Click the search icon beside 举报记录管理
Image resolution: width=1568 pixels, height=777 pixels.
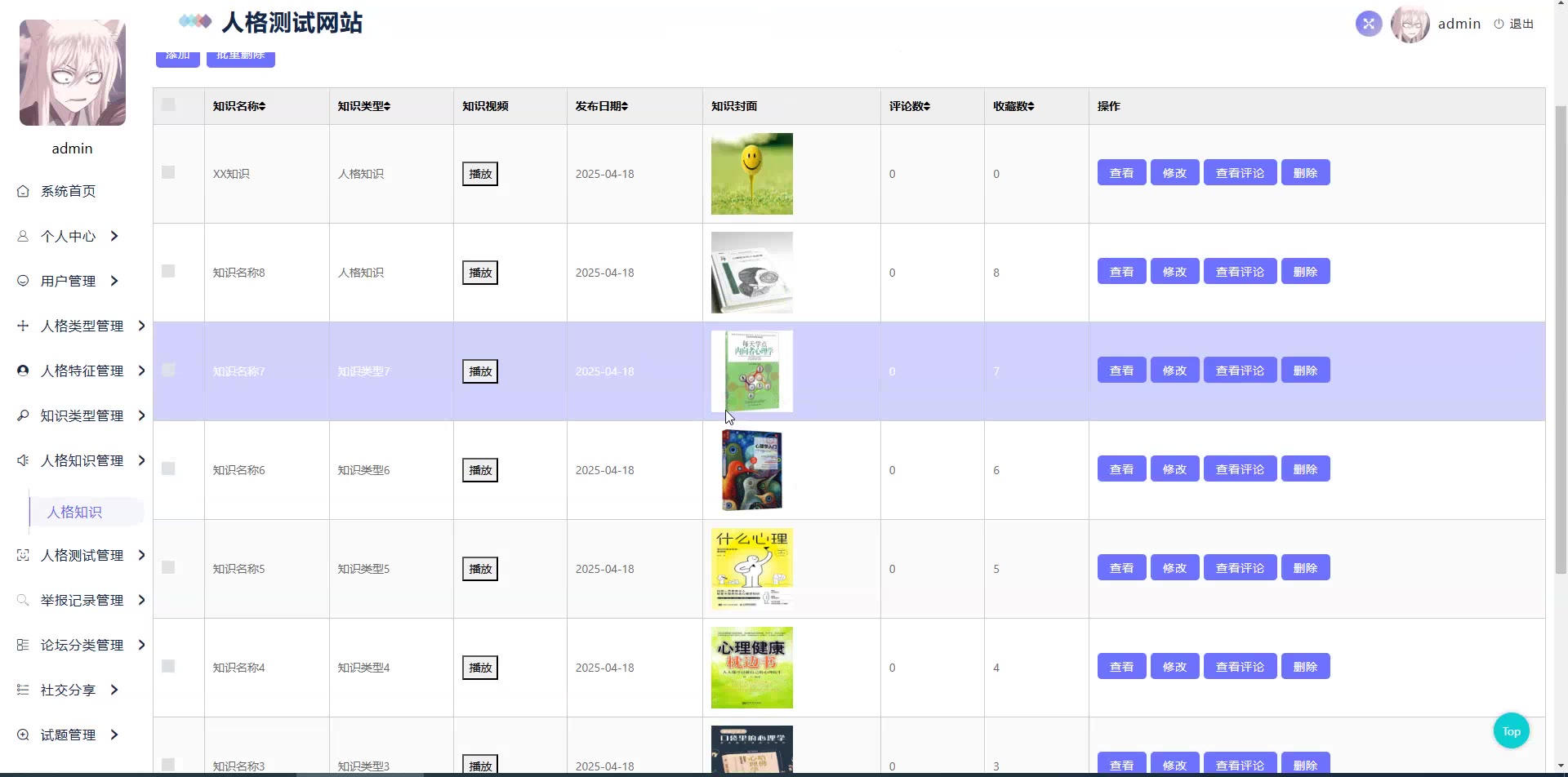[23, 600]
